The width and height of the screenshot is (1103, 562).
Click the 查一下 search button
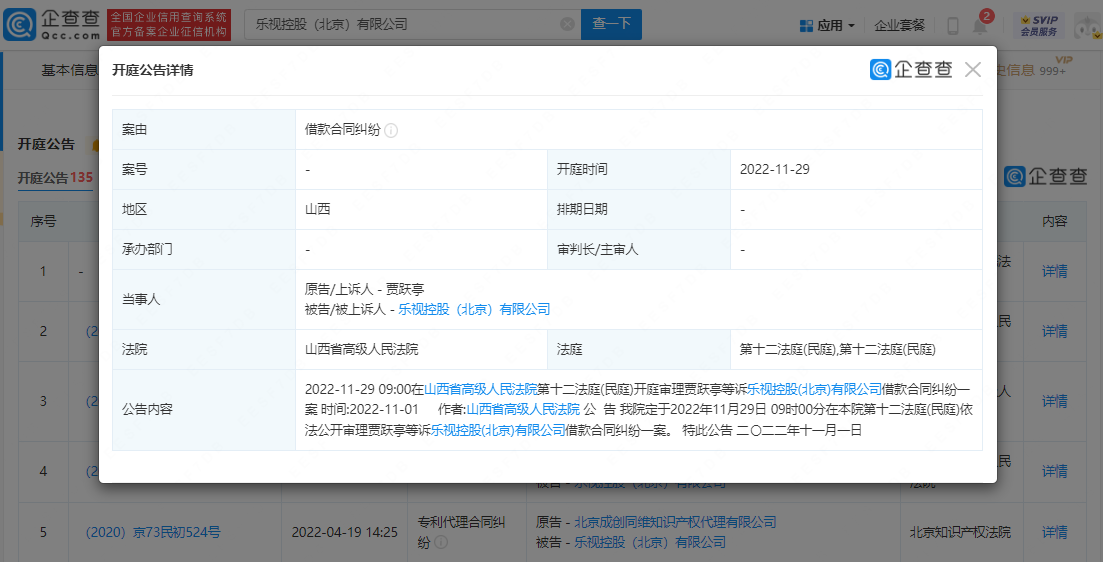coord(611,24)
